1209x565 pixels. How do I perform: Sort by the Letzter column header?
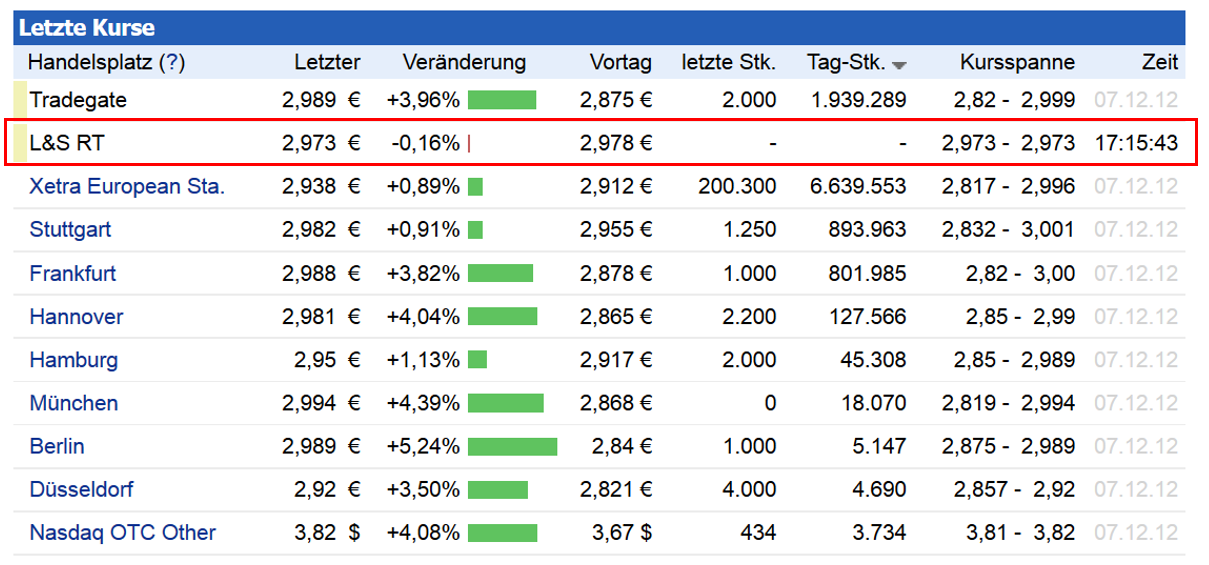tap(327, 62)
